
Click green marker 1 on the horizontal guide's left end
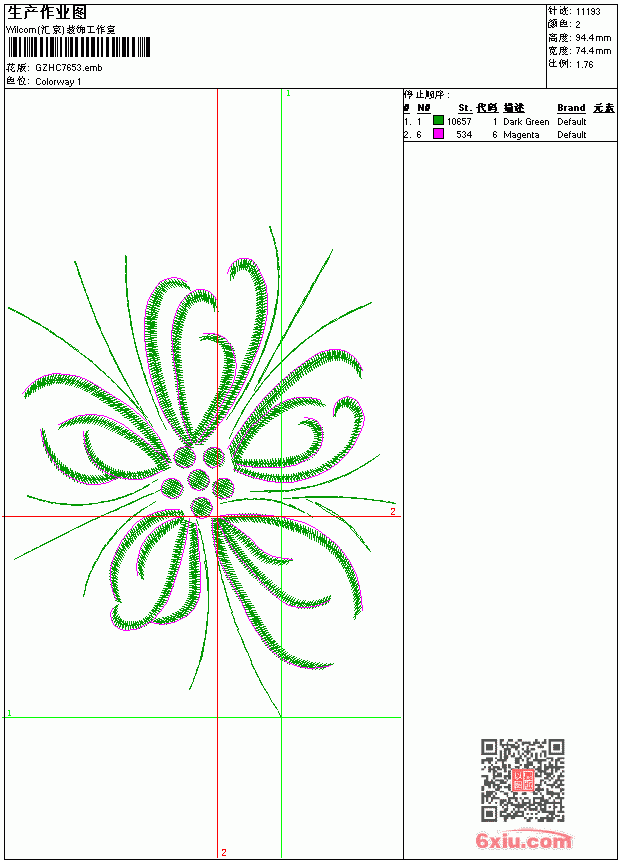pyautogui.click(x=9, y=713)
